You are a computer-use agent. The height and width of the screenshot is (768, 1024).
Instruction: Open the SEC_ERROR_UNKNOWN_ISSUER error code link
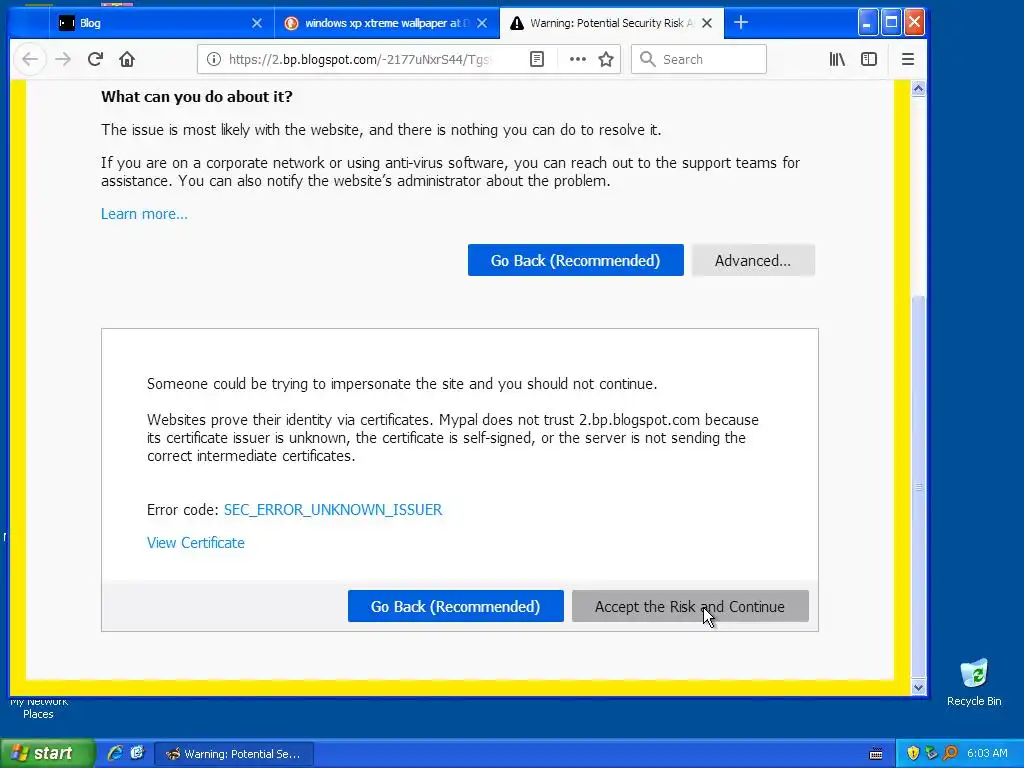(333, 509)
